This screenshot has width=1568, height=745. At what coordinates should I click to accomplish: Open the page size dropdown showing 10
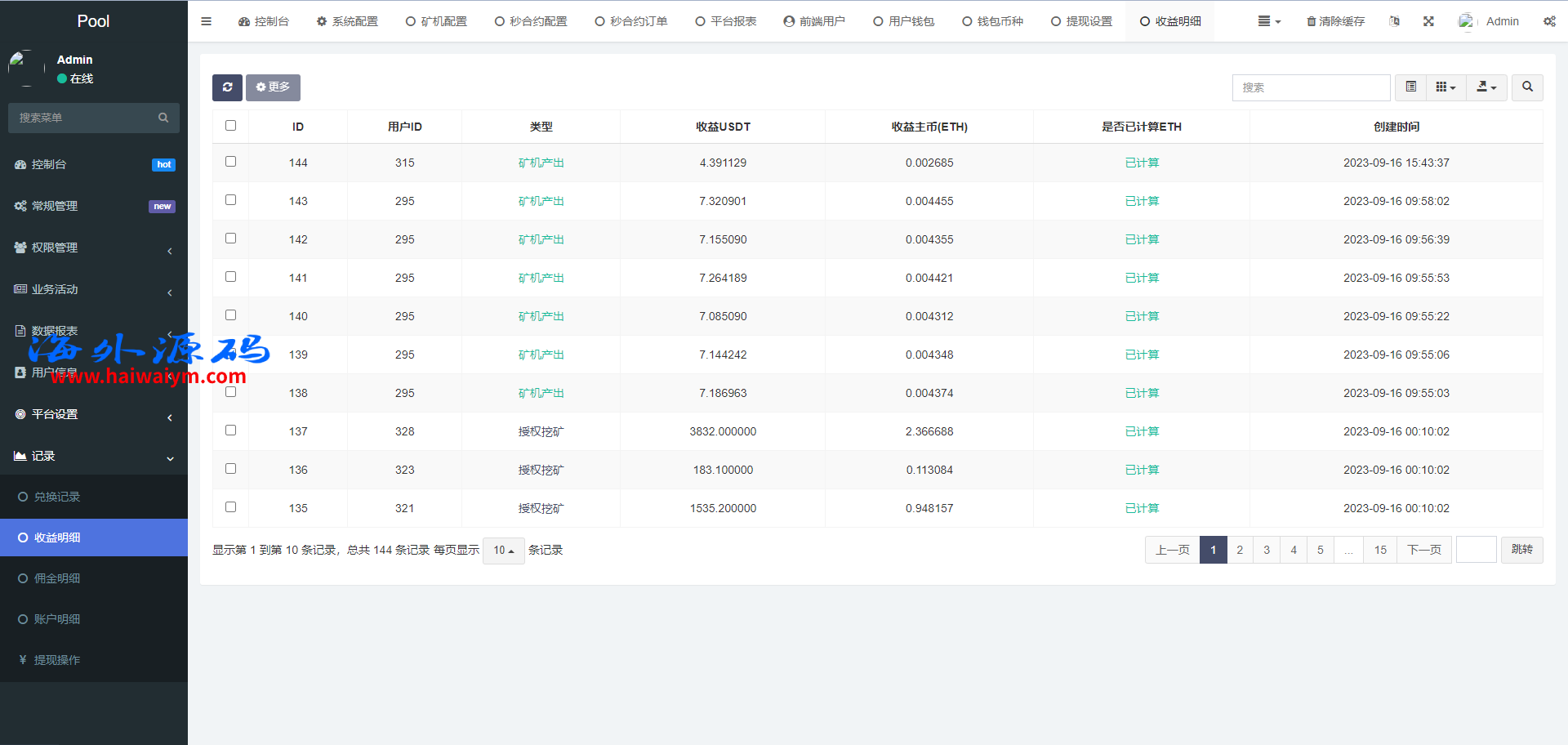point(503,551)
